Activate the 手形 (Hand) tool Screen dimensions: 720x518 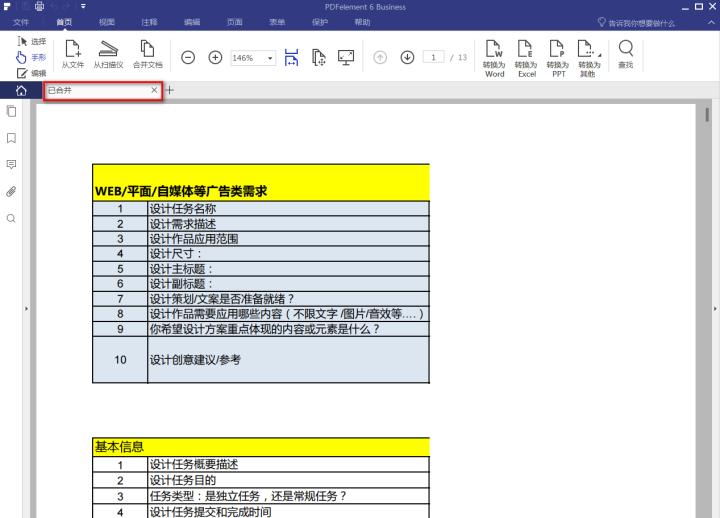[31, 57]
